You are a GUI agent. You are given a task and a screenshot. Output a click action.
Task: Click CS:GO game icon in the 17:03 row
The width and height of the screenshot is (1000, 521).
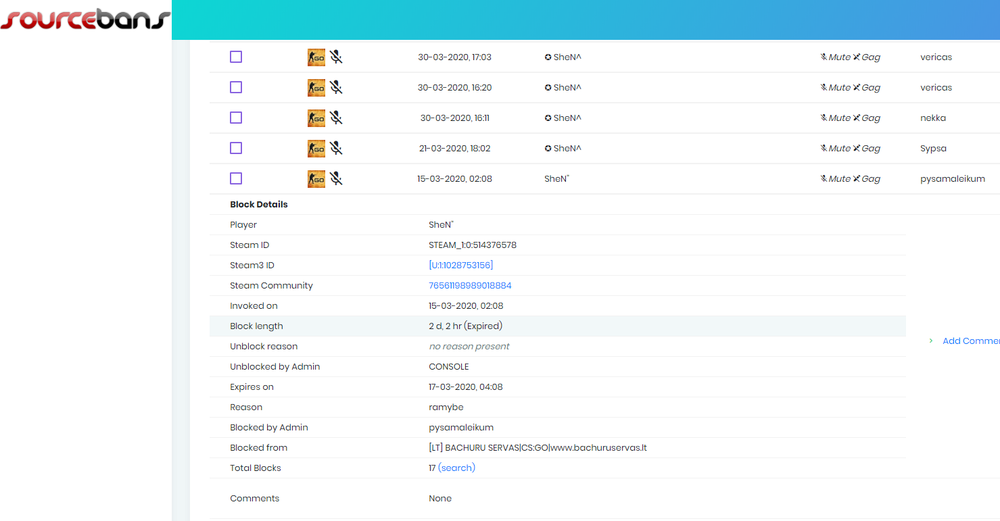click(x=316, y=57)
